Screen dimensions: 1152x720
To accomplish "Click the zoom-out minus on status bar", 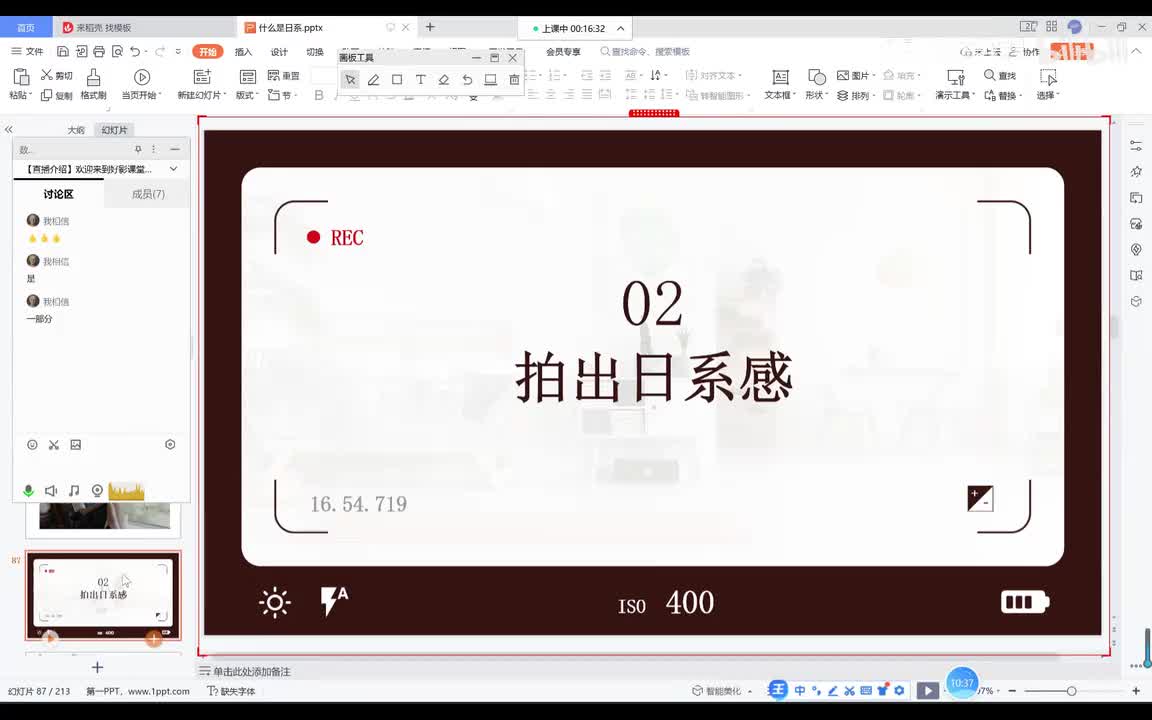I will [1012, 691].
